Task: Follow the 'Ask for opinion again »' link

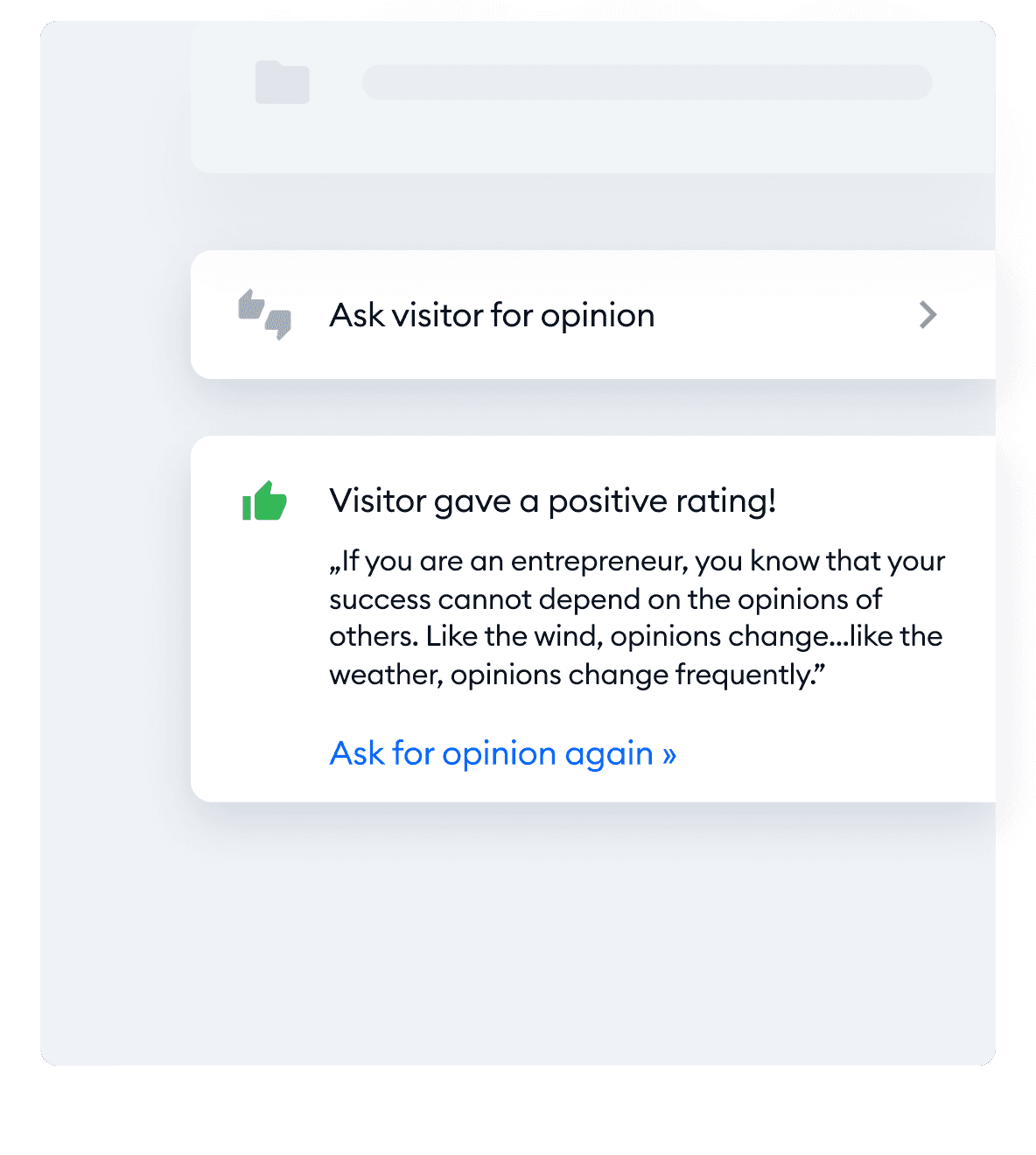Action: [503, 753]
